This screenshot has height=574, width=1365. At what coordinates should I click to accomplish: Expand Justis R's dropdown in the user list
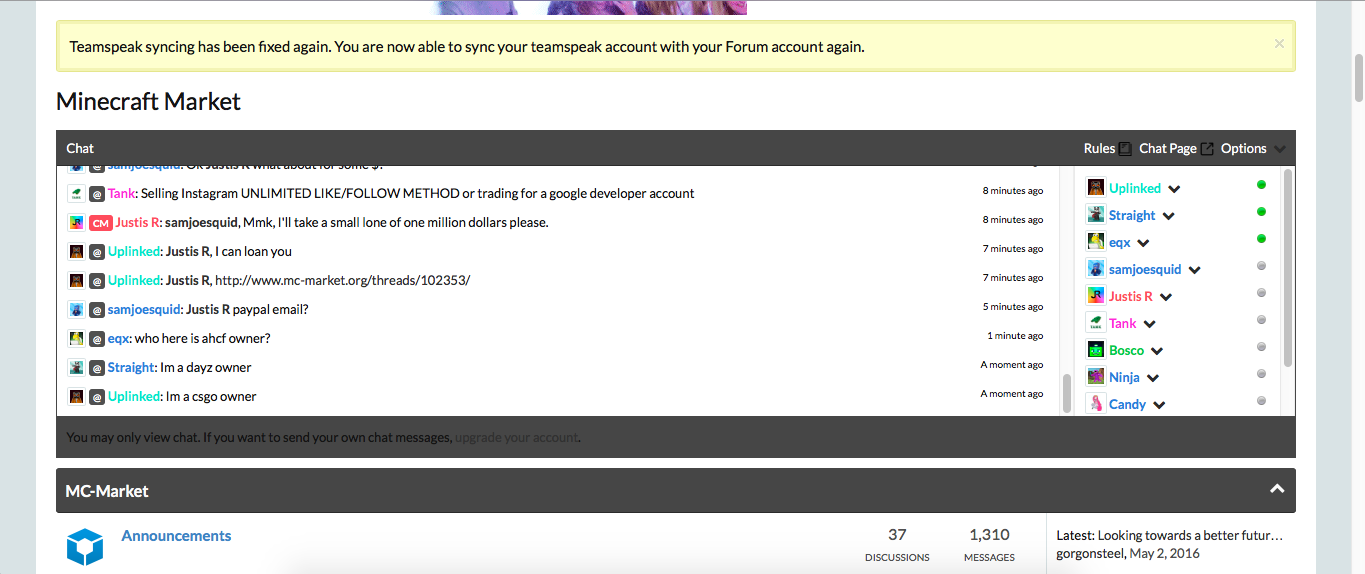click(x=1166, y=297)
